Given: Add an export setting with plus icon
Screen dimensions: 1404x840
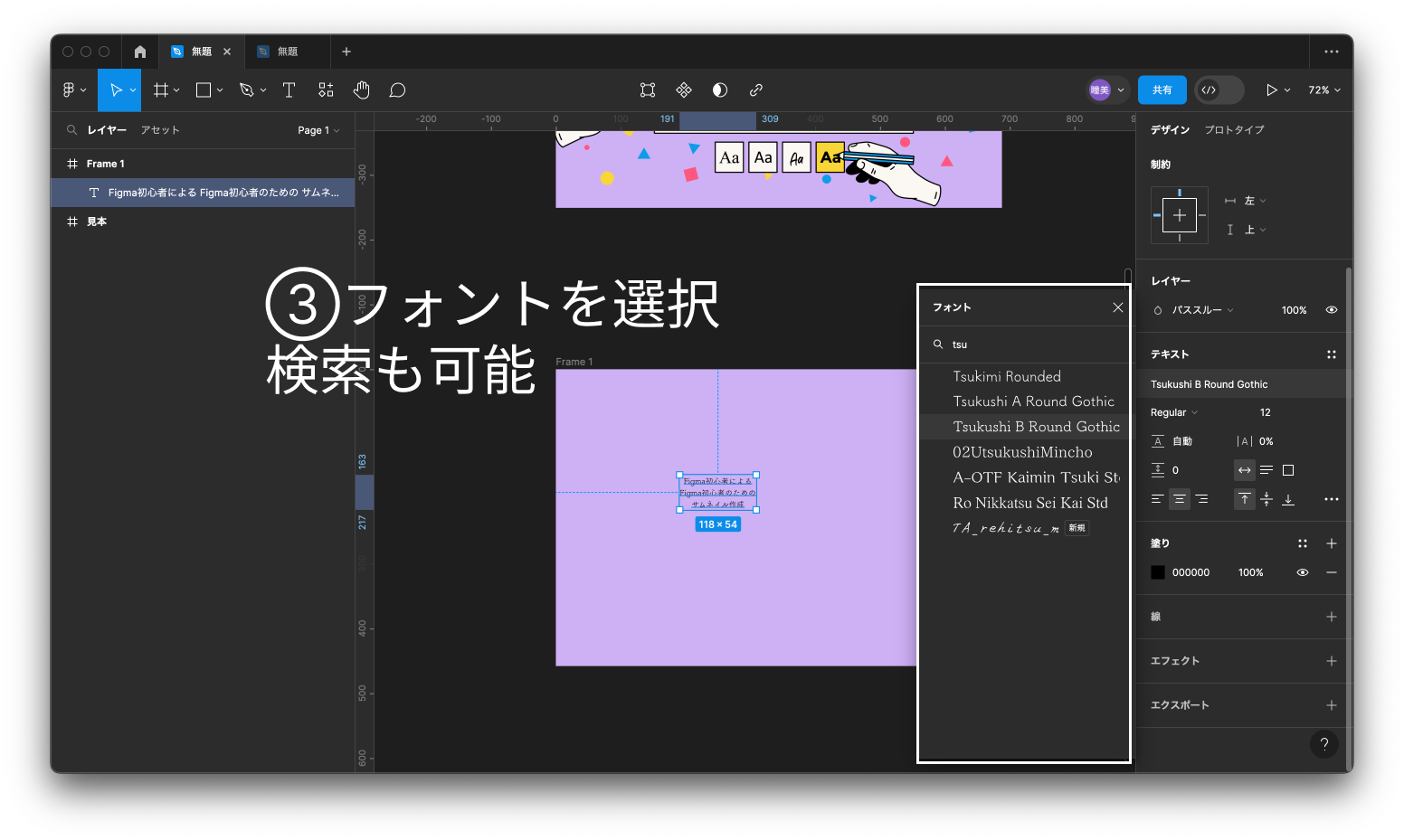Looking at the screenshot, I should coord(1332,705).
